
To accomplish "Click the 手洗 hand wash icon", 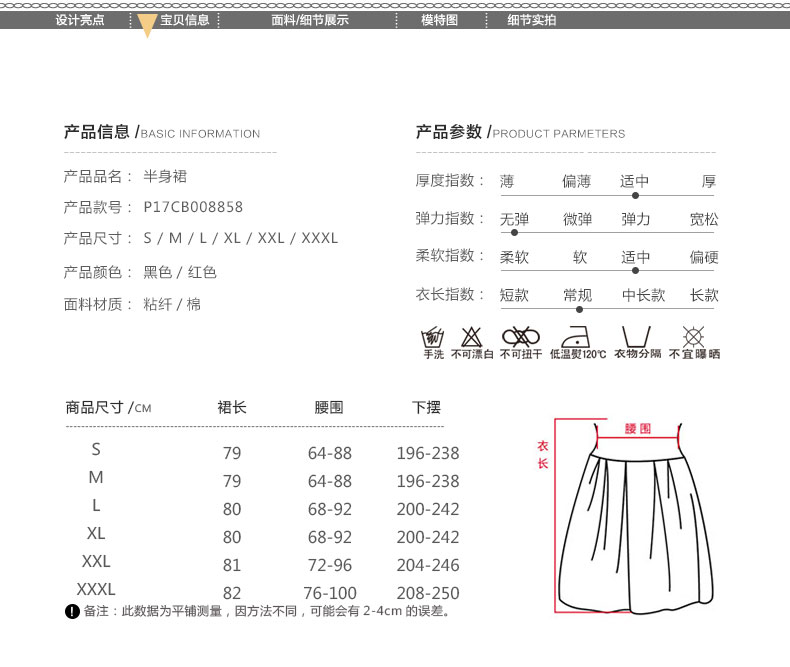I will pyautogui.click(x=433, y=337).
